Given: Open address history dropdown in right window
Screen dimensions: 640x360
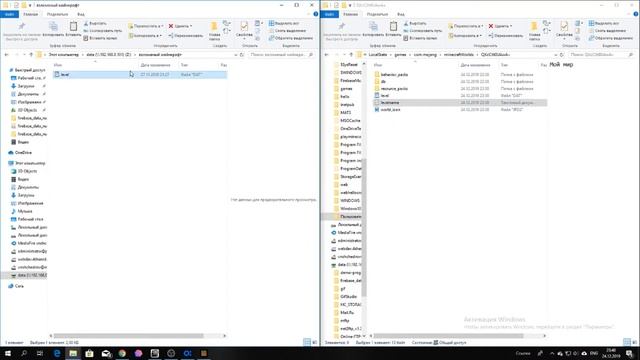Looking at the screenshot, I should point(556,55).
